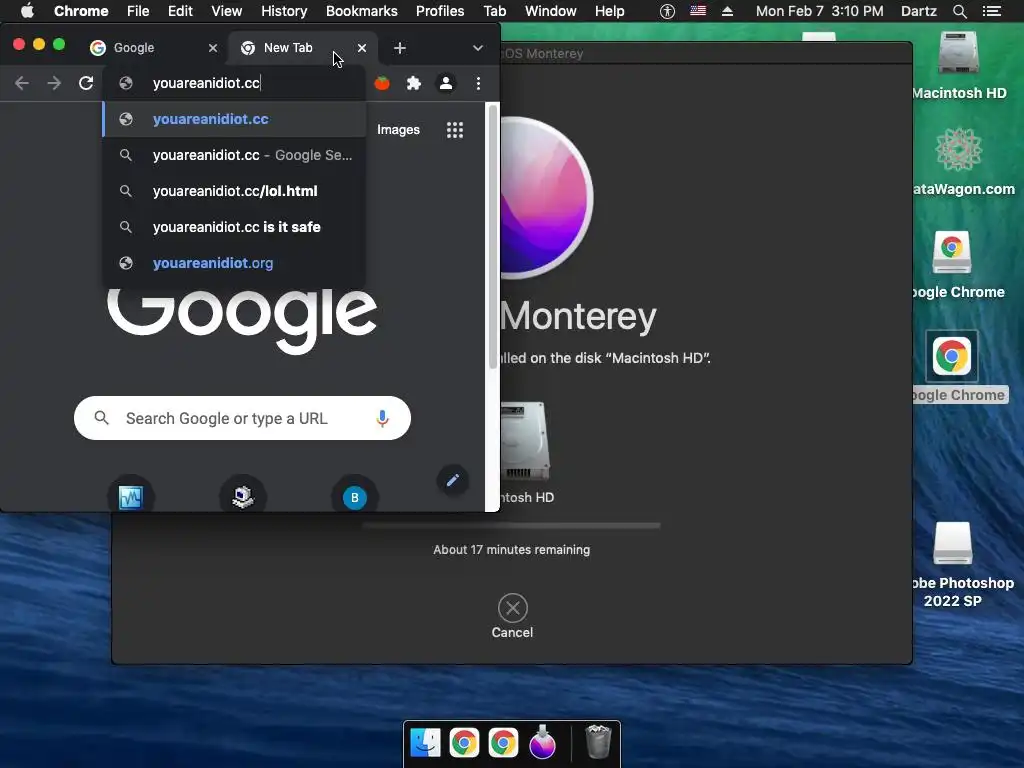Click the date and time clock

tap(820, 11)
